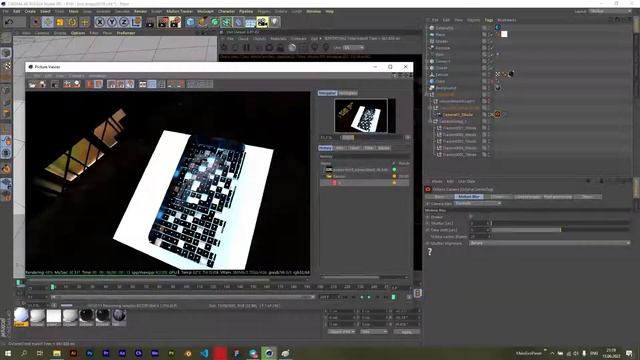
Task: Collapse the tracker group expander
Action: [430, 121]
